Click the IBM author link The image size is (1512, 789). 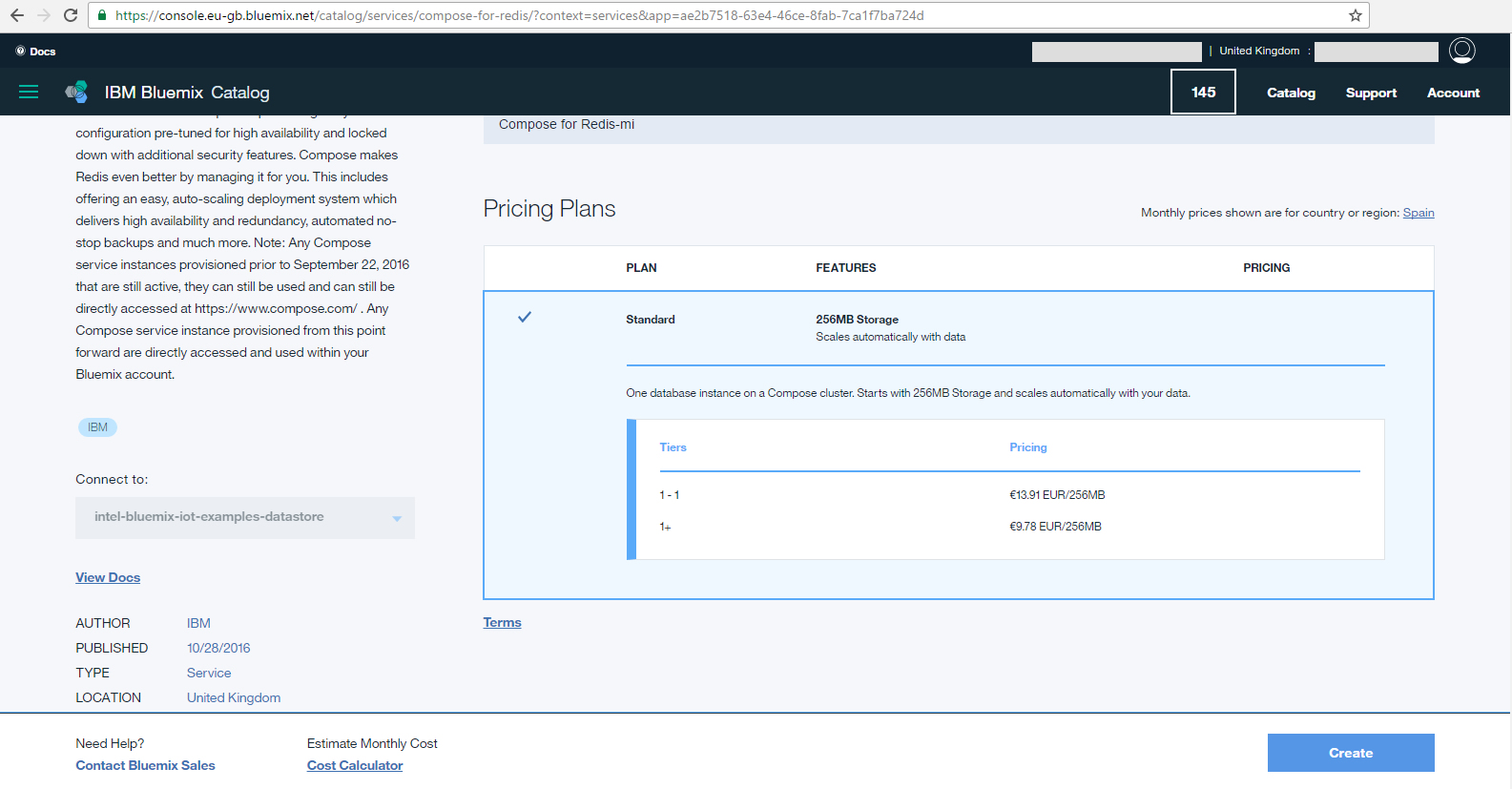tap(198, 623)
